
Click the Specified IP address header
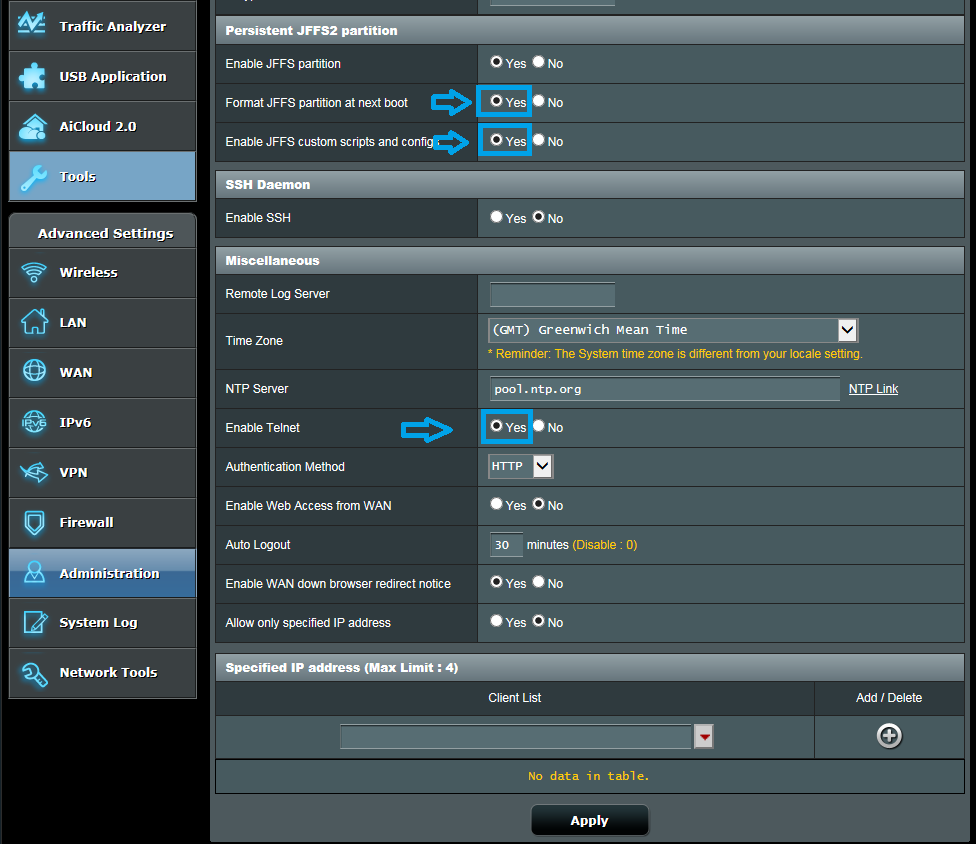[589, 667]
